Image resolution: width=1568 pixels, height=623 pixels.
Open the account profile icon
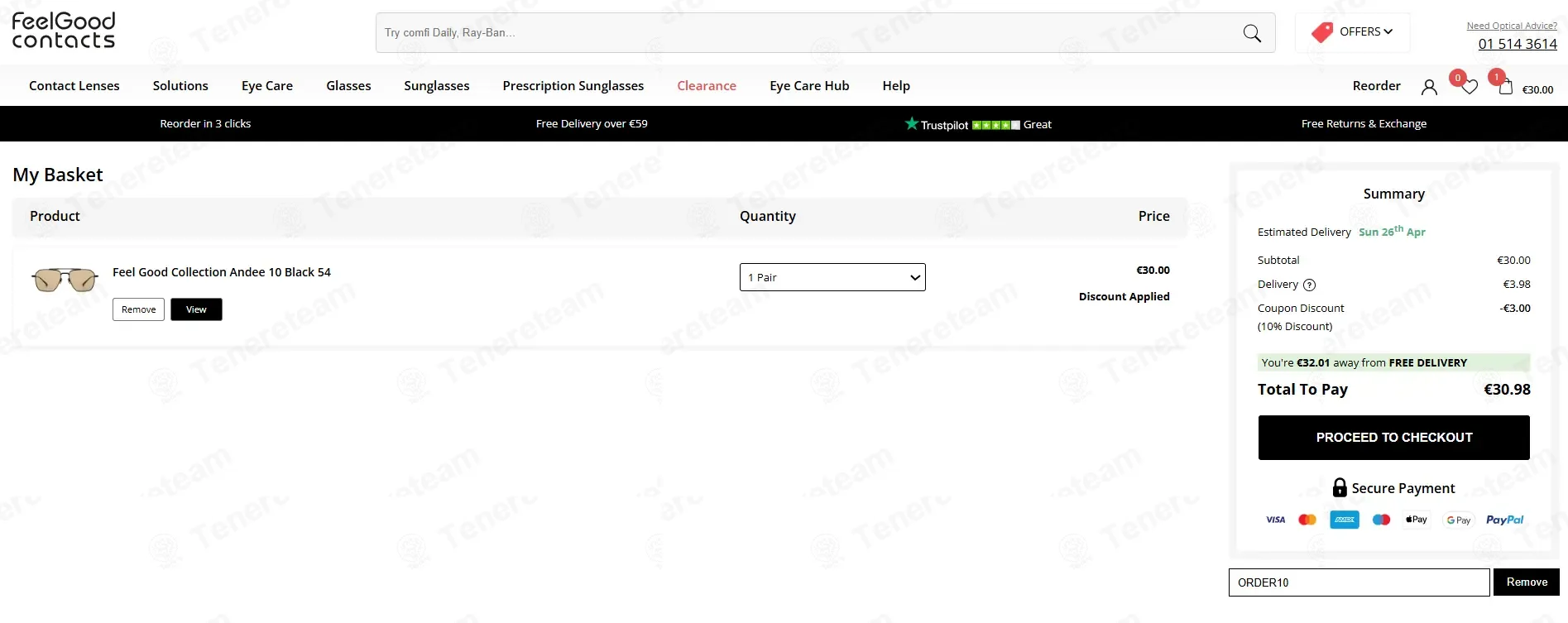tap(1429, 87)
